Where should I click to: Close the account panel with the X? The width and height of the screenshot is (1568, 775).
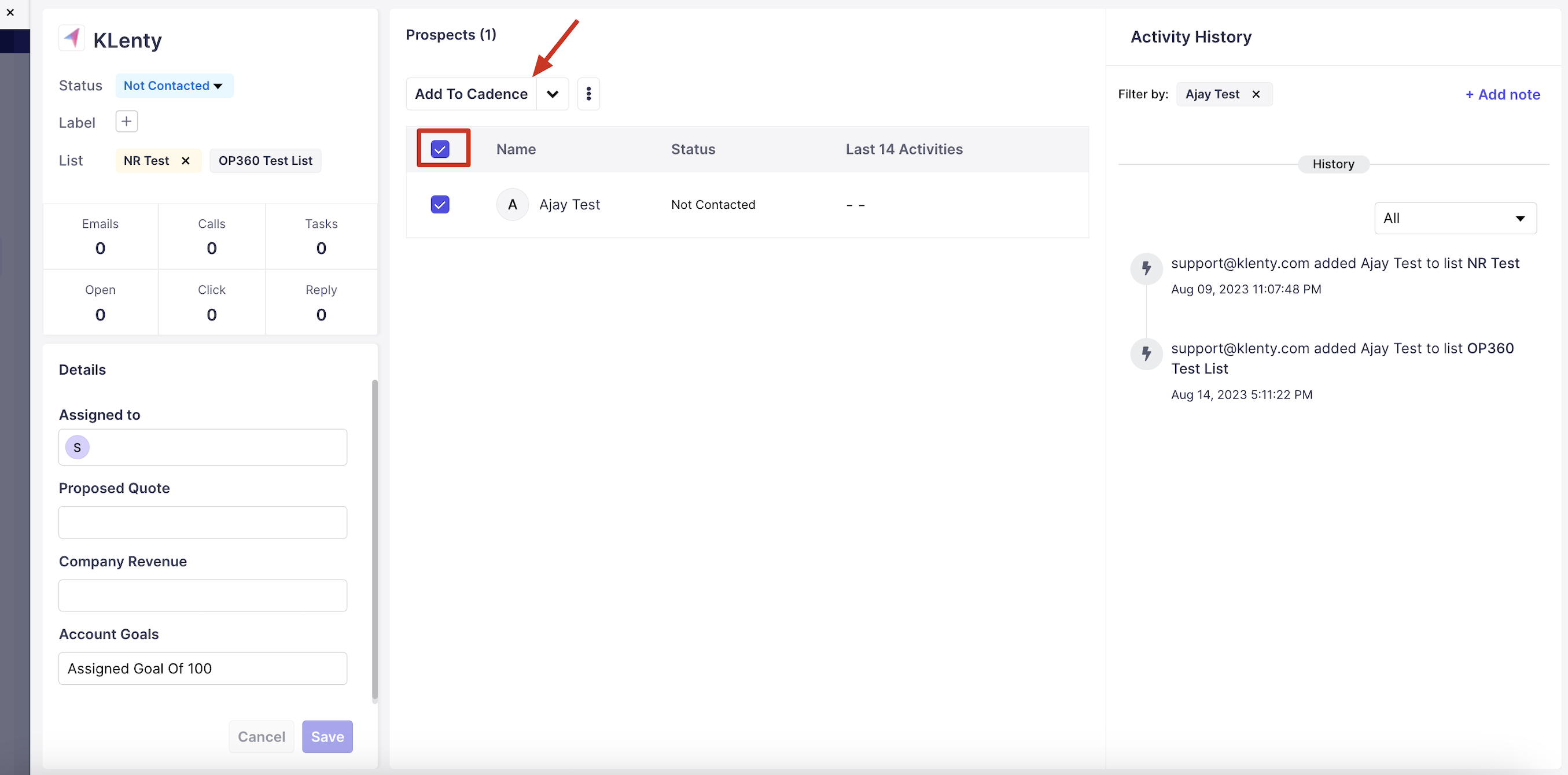pyautogui.click(x=10, y=12)
